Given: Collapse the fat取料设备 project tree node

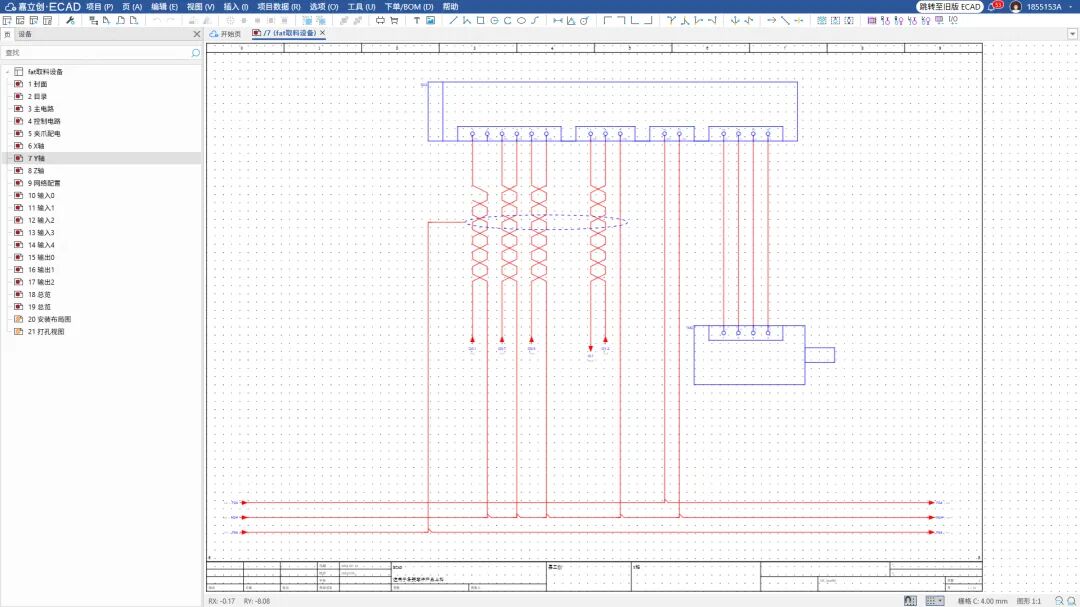Looking at the screenshot, I should (7, 72).
